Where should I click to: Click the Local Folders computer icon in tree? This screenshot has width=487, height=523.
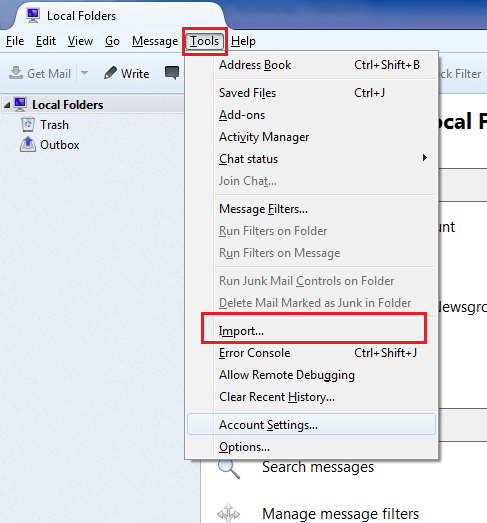(21, 104)
